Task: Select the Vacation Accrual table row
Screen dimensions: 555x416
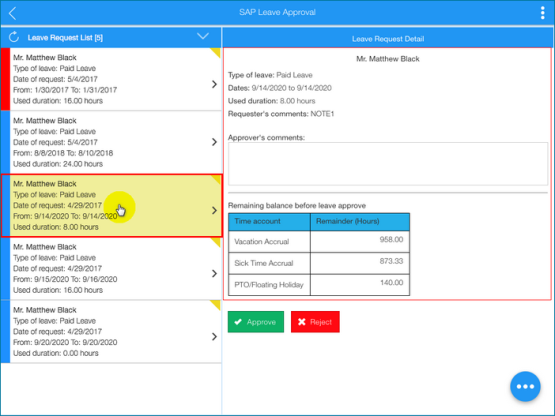Action: tap(319, 241)
